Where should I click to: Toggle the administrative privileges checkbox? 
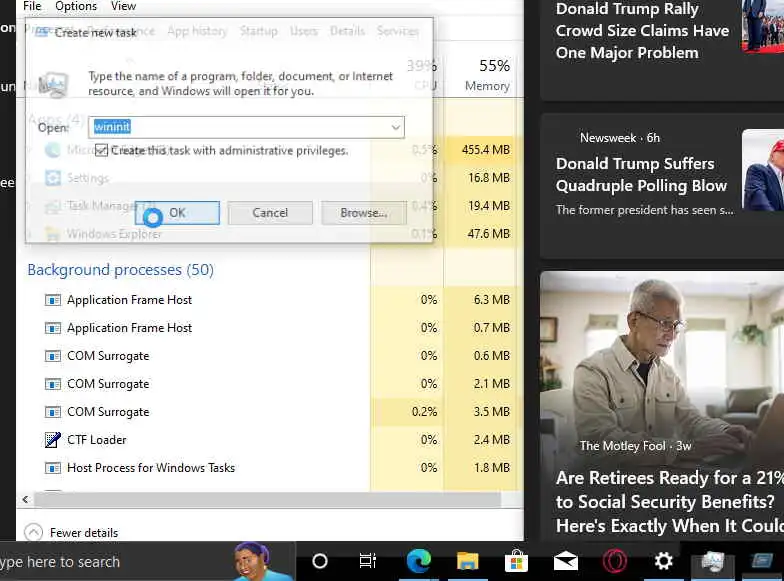102,150
